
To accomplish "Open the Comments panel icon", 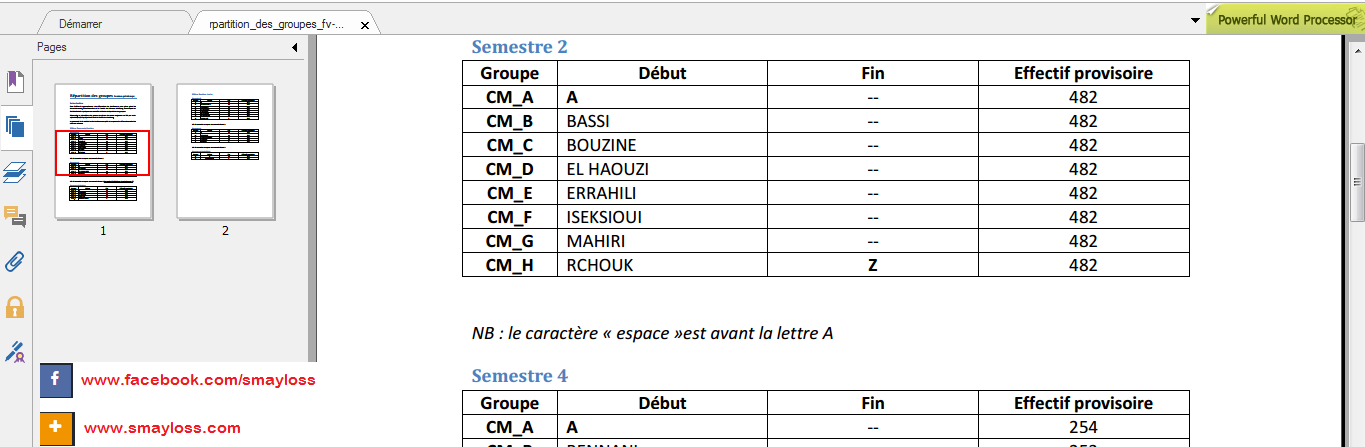I will click(15, 216).
